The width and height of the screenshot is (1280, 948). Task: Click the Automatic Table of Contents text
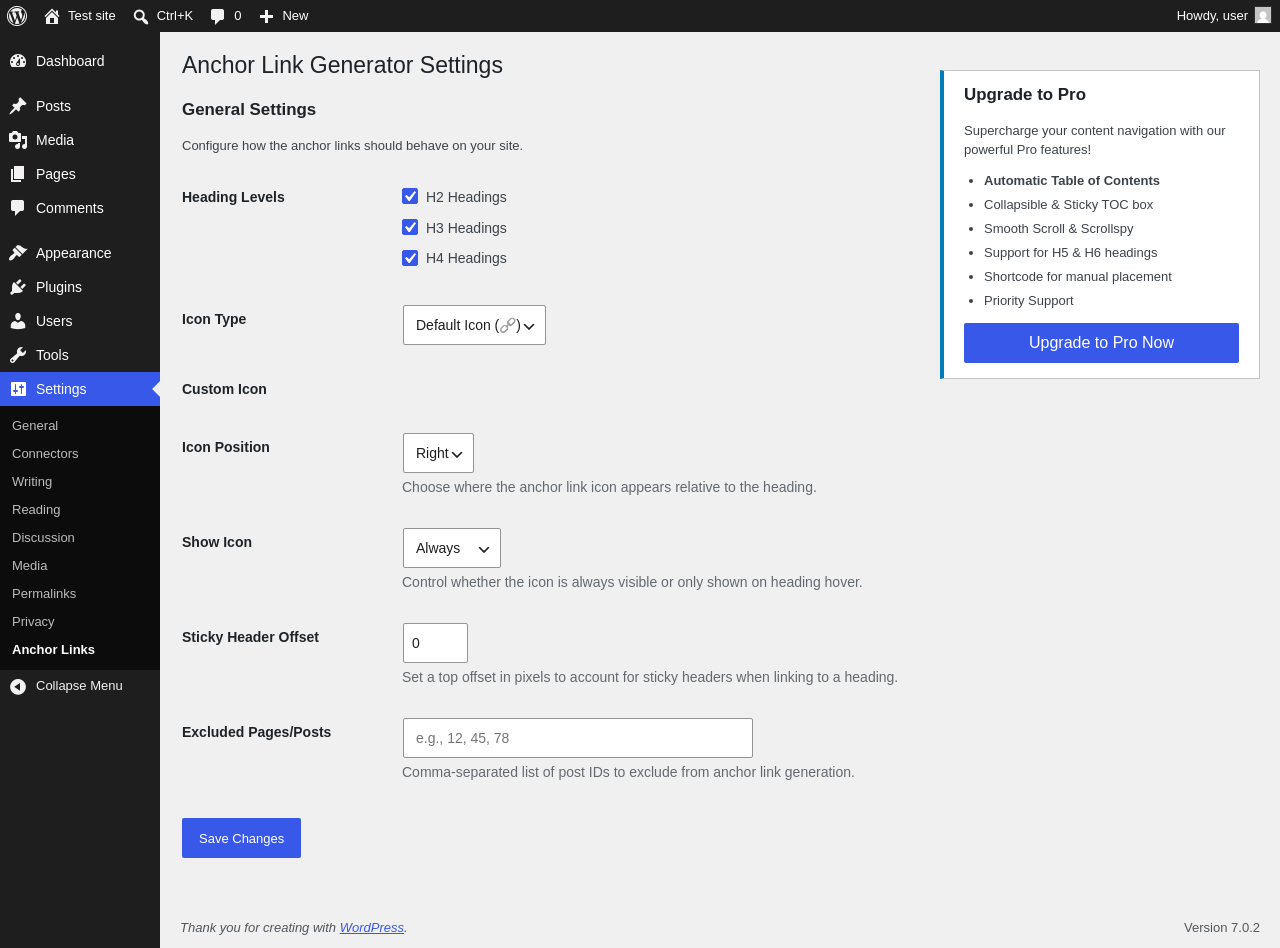(x=1072, y=181)
